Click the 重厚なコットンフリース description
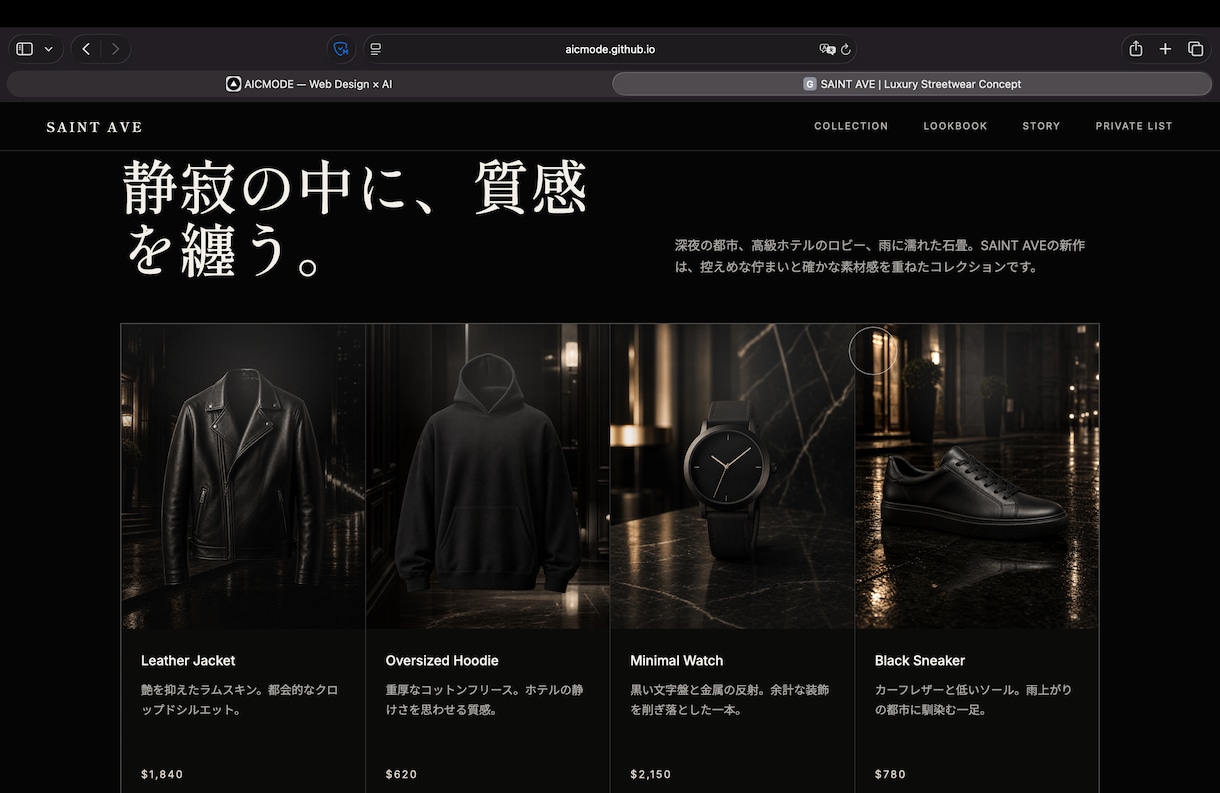 485,700
